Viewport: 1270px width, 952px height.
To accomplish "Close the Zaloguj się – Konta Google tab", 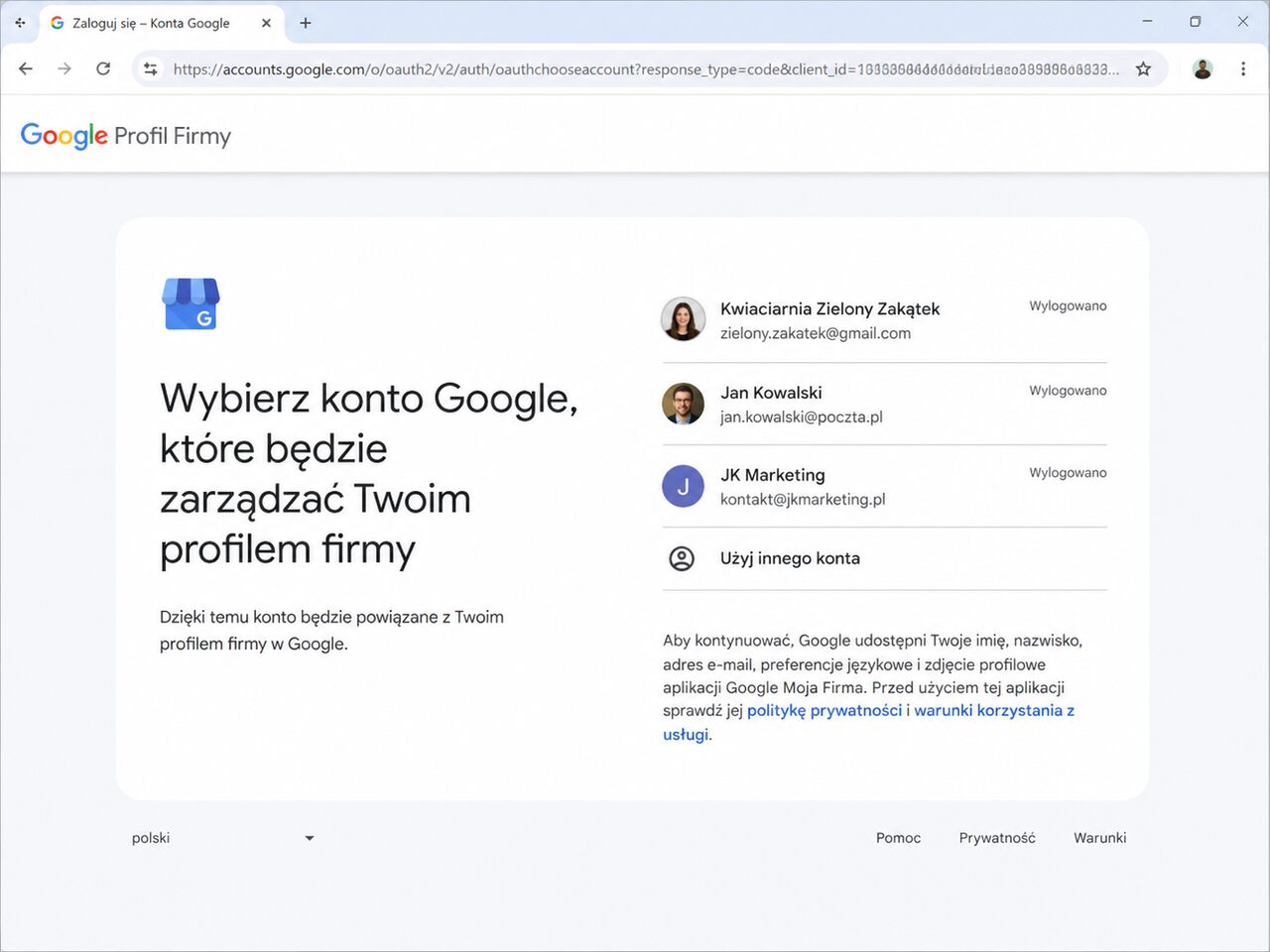I will pyautogui.click(x=266, y=23).
